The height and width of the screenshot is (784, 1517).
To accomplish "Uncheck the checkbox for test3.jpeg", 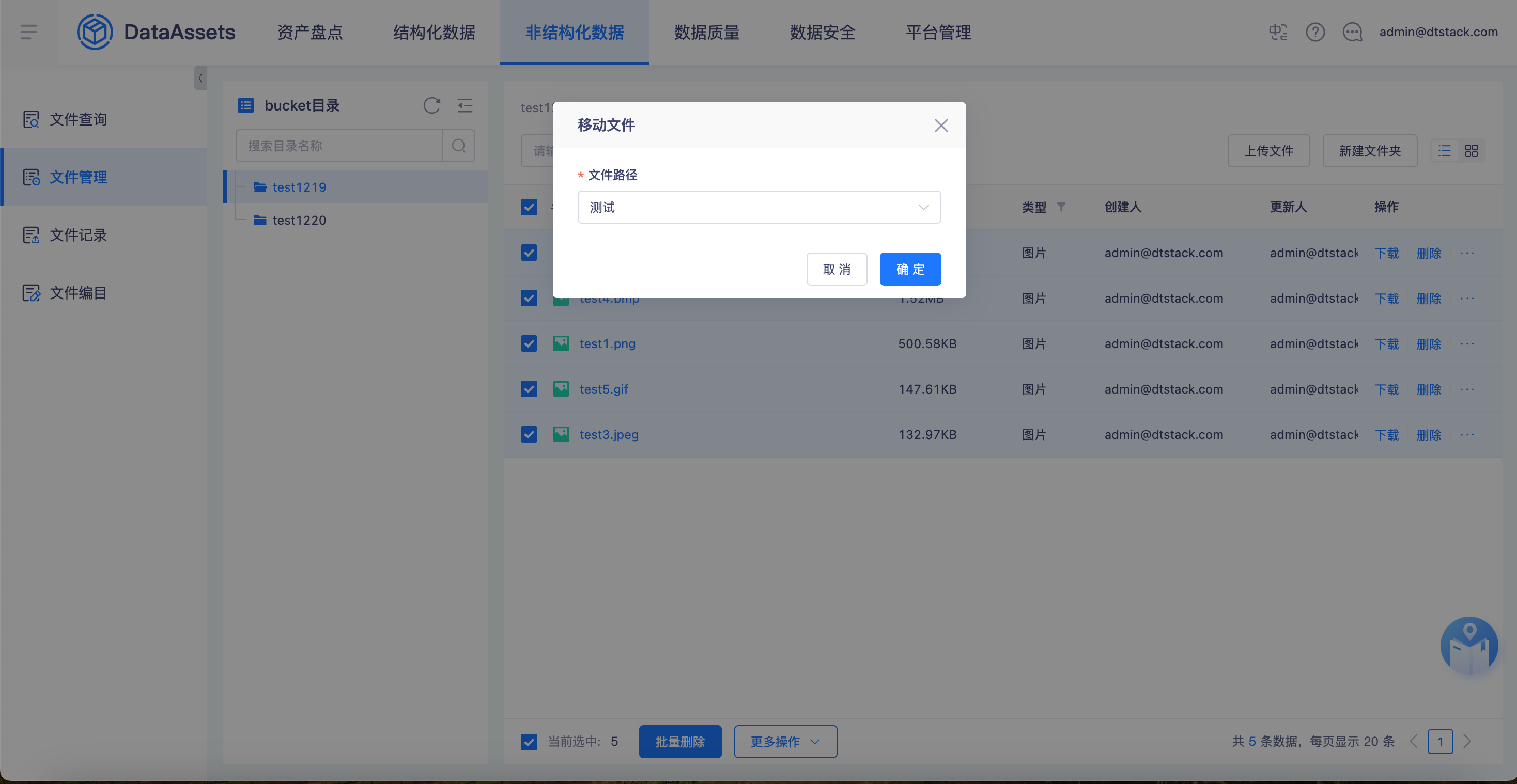I will (529, 434).
